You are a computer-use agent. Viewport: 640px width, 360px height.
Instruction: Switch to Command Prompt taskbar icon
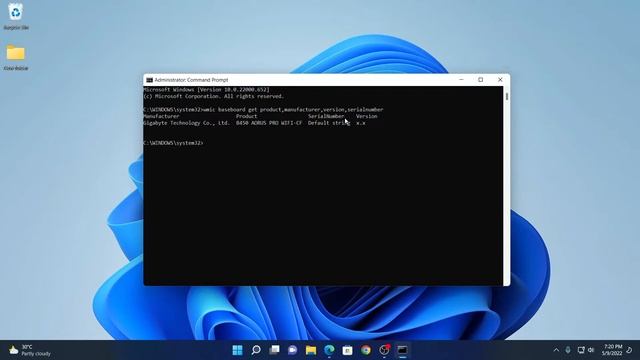402,350
